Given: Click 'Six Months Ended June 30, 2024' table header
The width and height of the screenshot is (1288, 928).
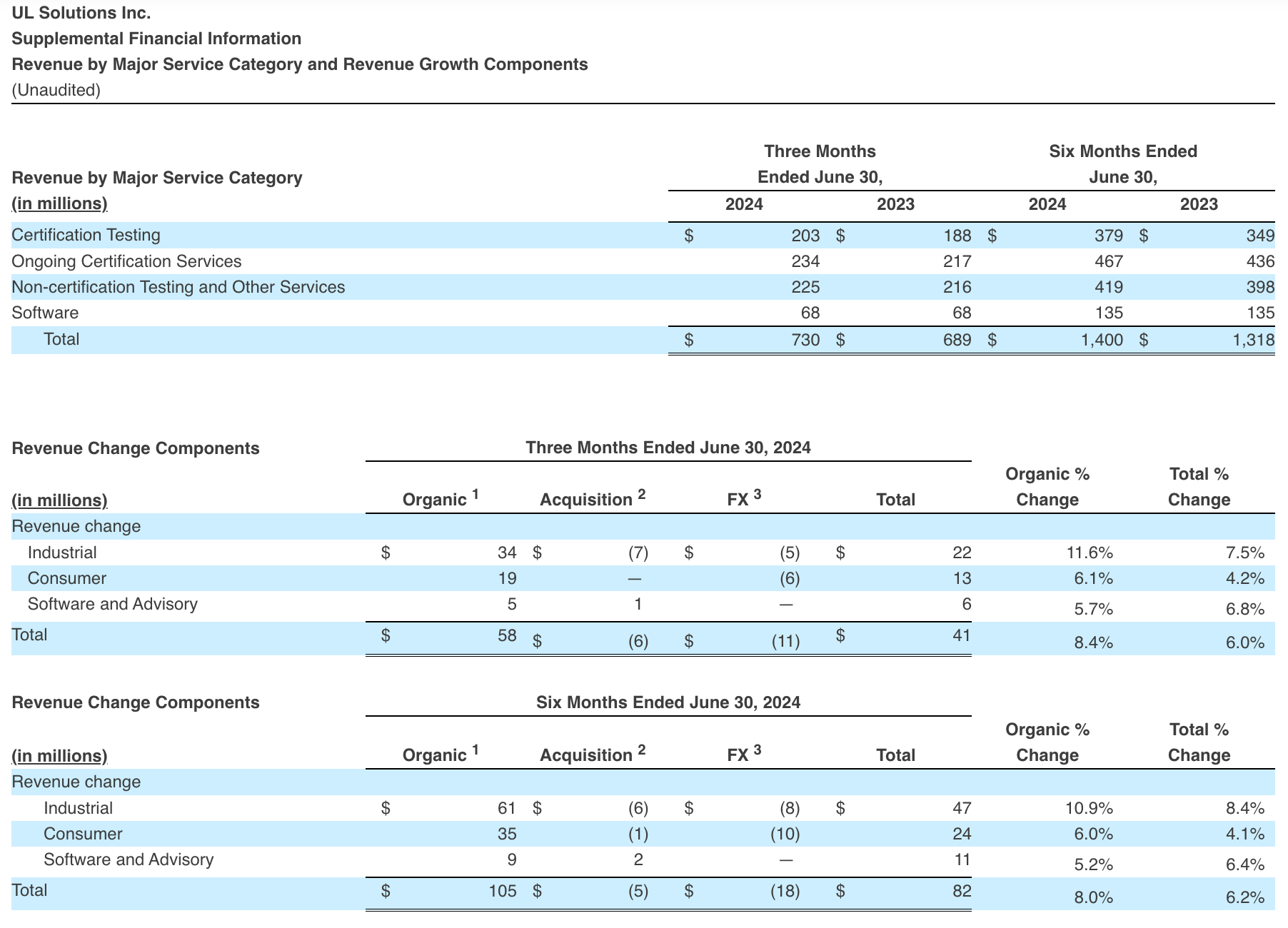Looking at the screenshot, I should 668,702.
